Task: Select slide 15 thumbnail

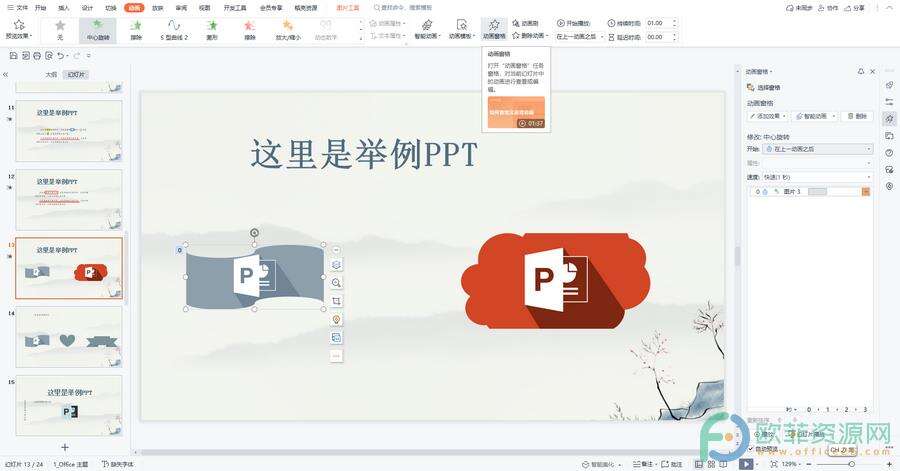Action: (x=69, y=406)
